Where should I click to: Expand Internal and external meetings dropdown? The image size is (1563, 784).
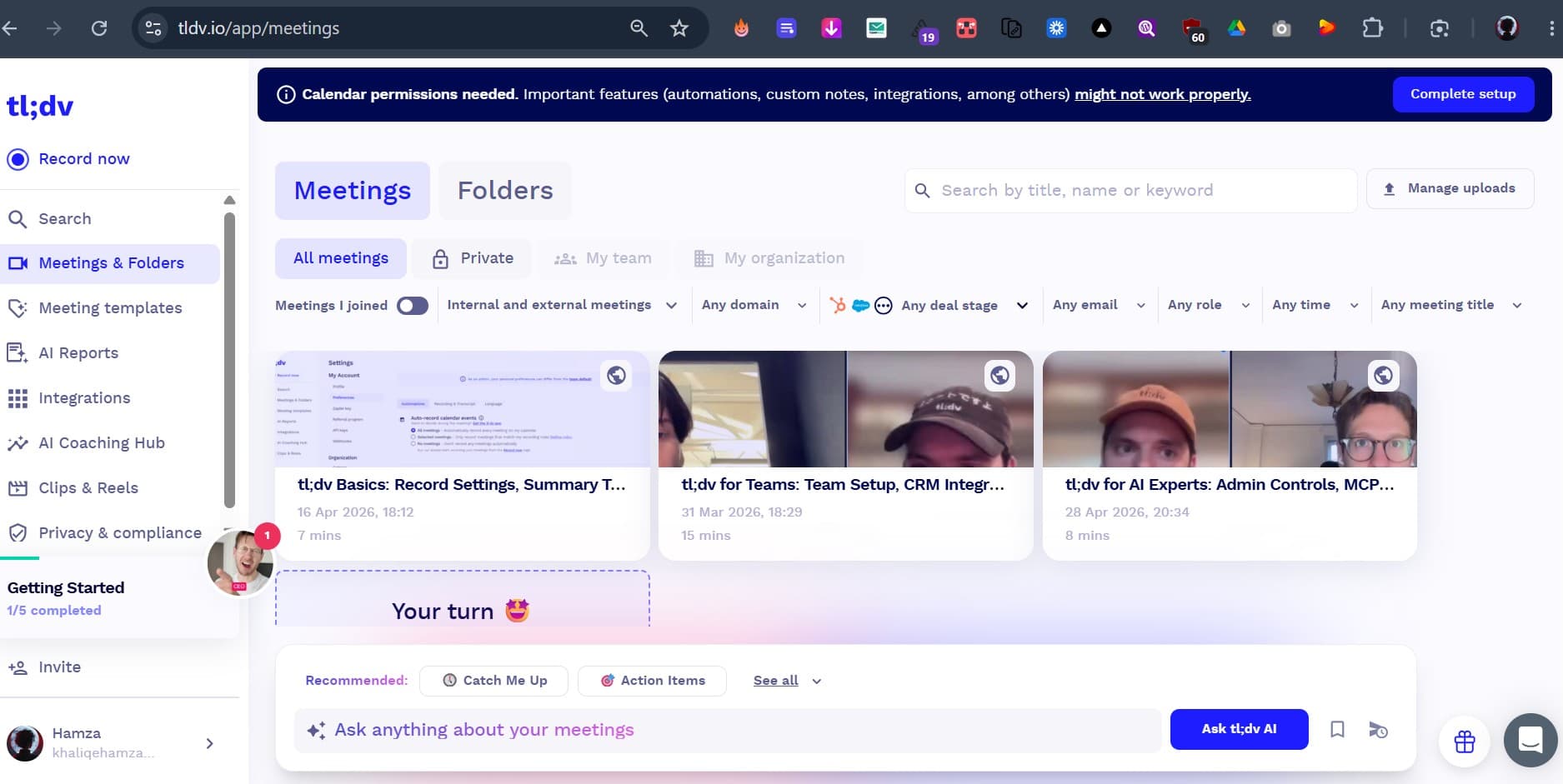coord(562,305)
